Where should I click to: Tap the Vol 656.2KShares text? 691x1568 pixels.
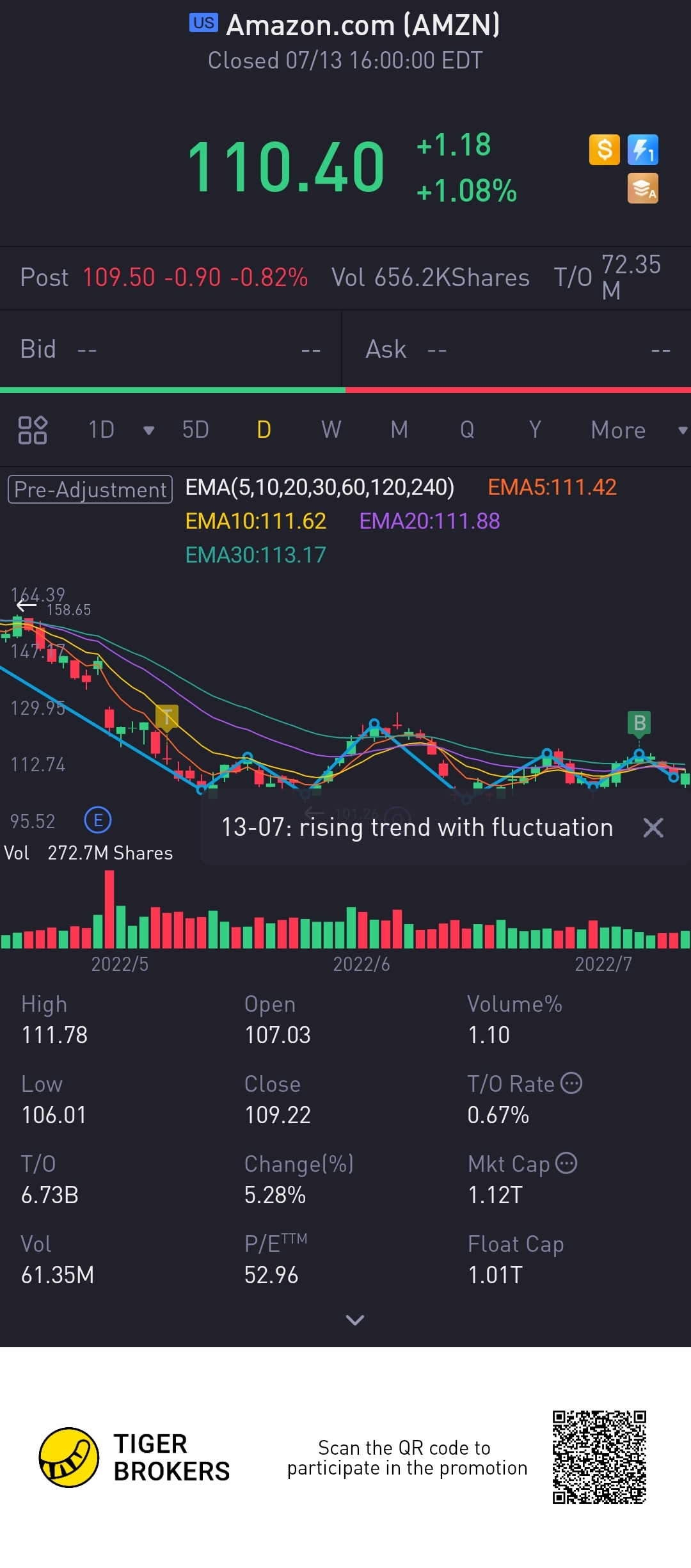tap(430, 278)
